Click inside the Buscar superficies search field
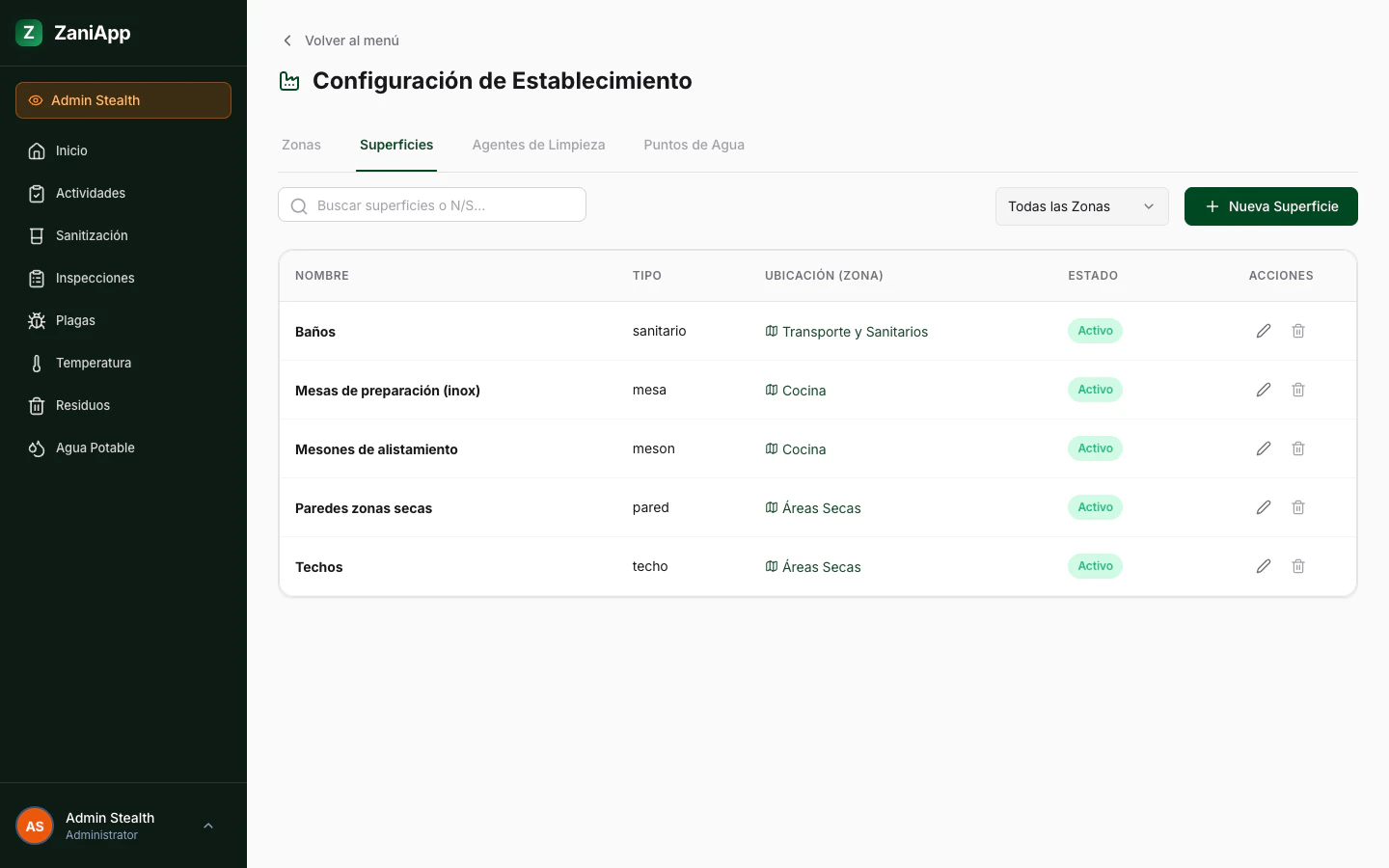Viewport: 1389px width, 868px height. [x=444, y=204]
